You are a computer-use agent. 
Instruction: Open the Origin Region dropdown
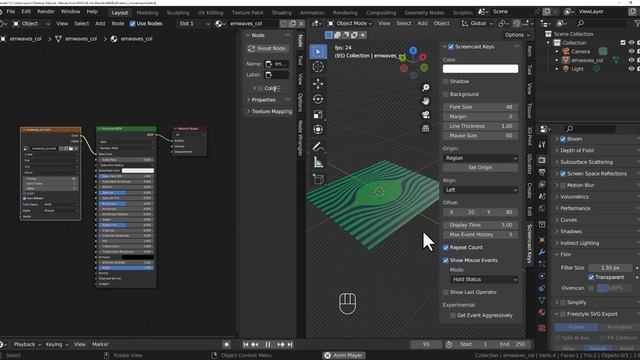480,158
